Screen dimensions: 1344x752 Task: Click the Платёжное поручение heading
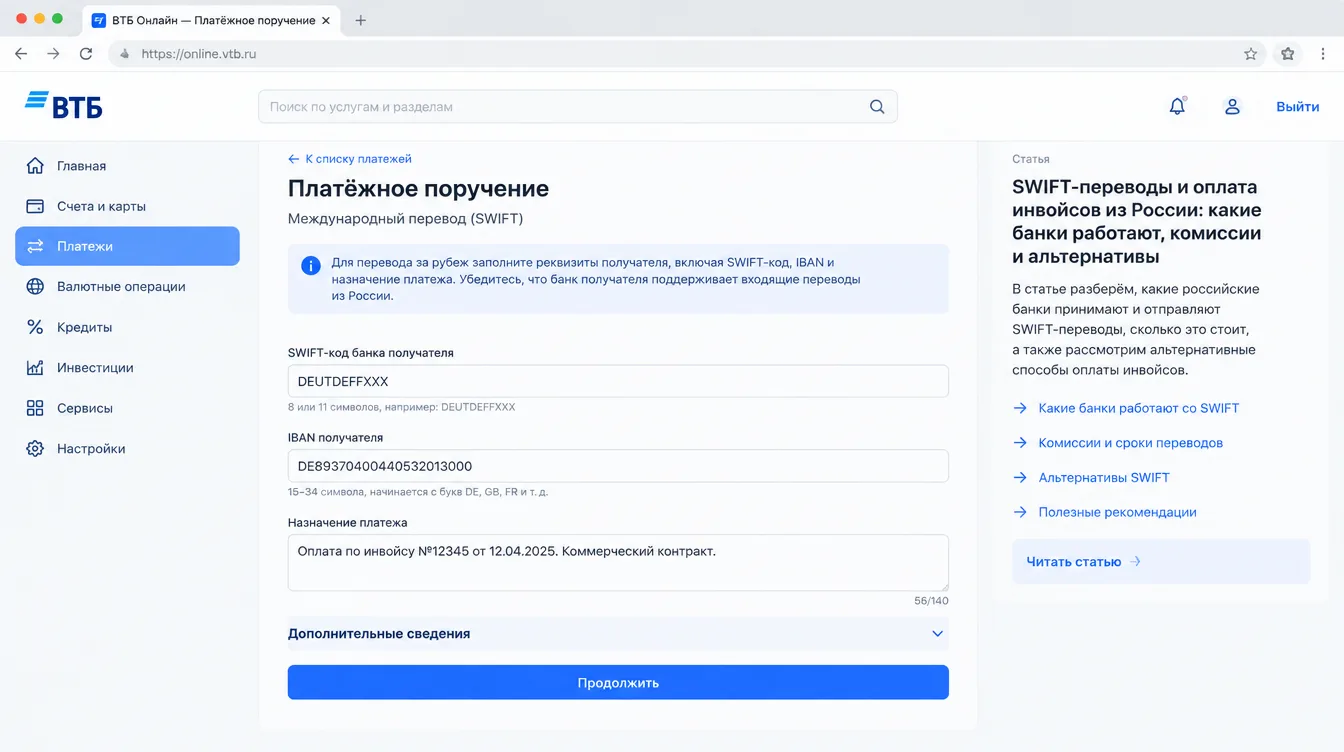418,189
